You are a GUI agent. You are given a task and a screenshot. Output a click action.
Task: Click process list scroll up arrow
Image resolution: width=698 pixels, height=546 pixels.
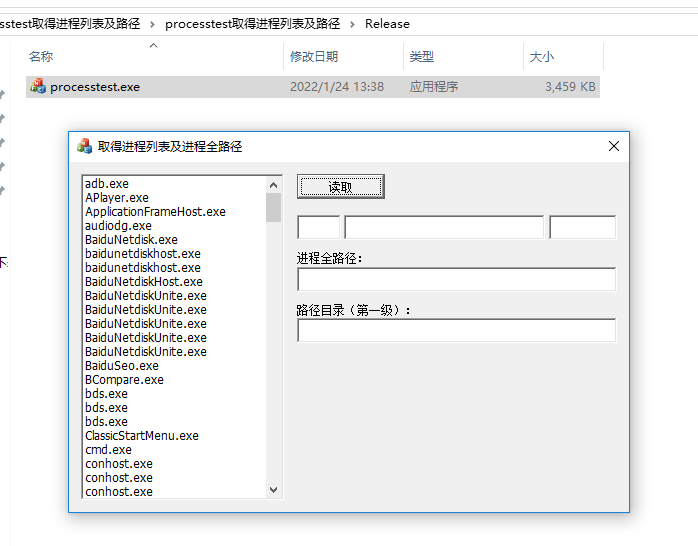click(x=273, y=185)
